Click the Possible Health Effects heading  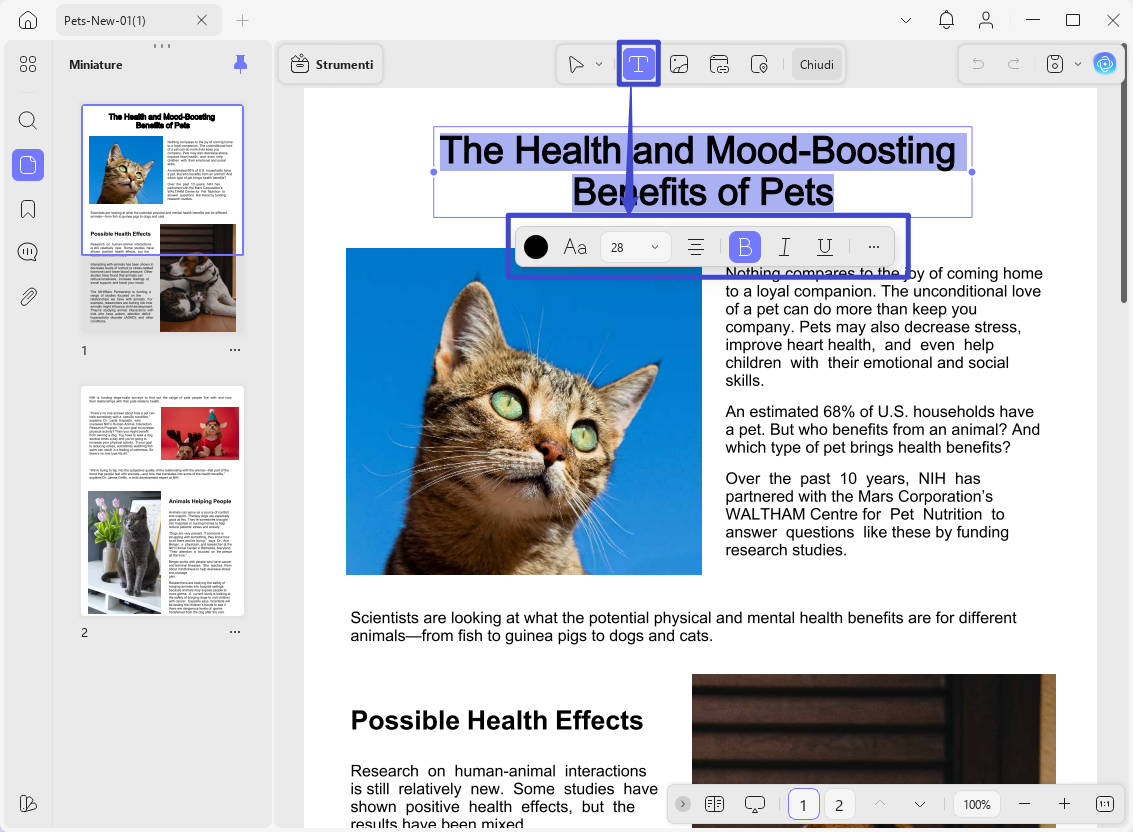(496, 721)
